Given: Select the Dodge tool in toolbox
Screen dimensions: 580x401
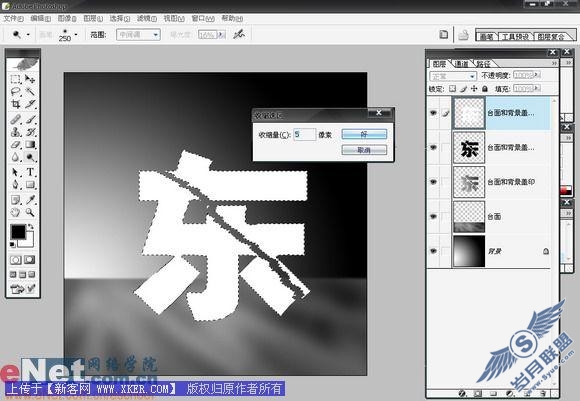Looking at the screenshot, I should click(30, 157).
